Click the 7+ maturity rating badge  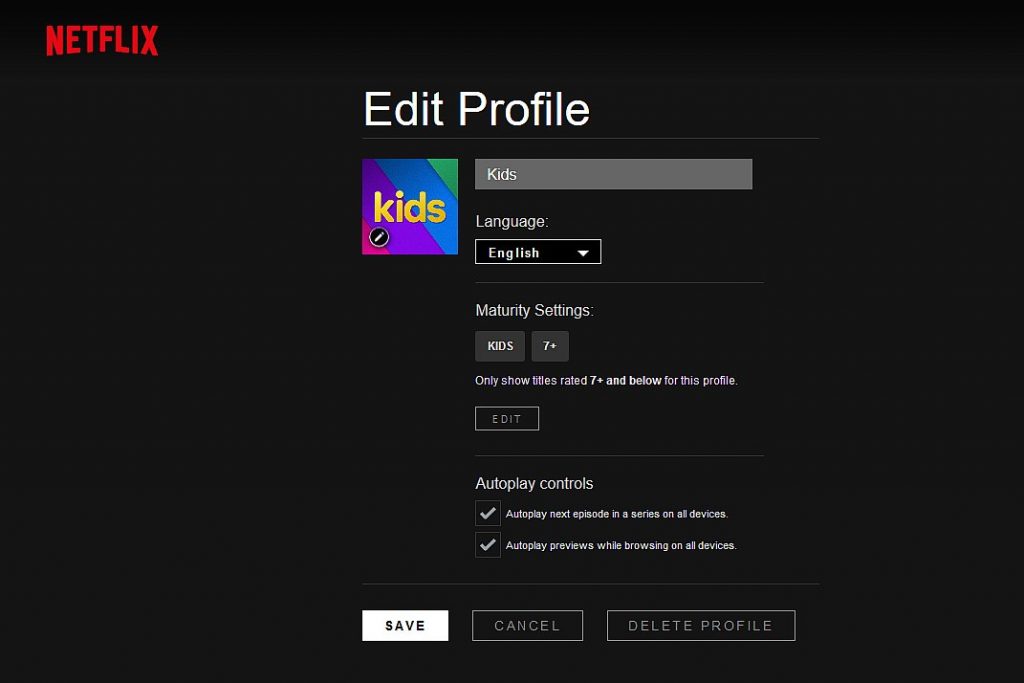click(x=550, y=346)
